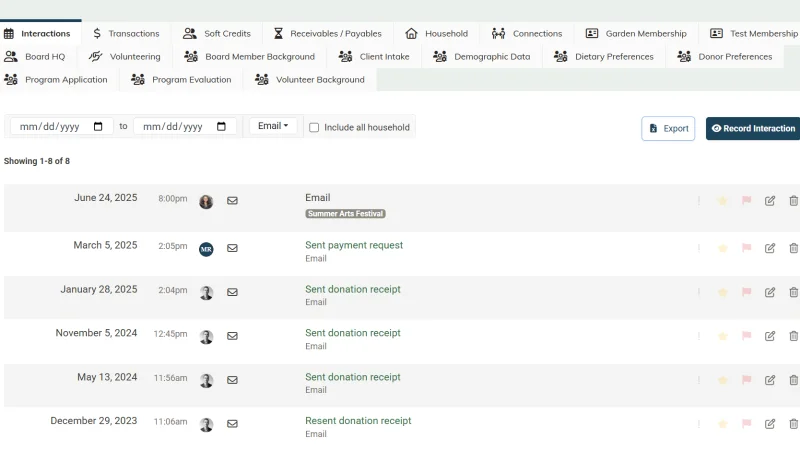The image size is (800, 450).
Task: Flag the May 13, 2024 donation receipt
Action: pyautogui.click(x=746, y=380)
